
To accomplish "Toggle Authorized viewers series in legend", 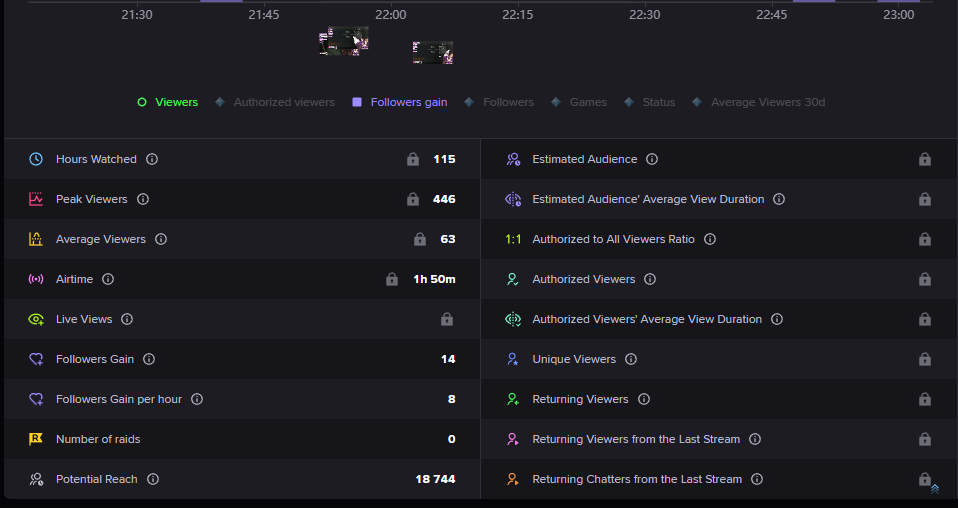I will (275, 102).
